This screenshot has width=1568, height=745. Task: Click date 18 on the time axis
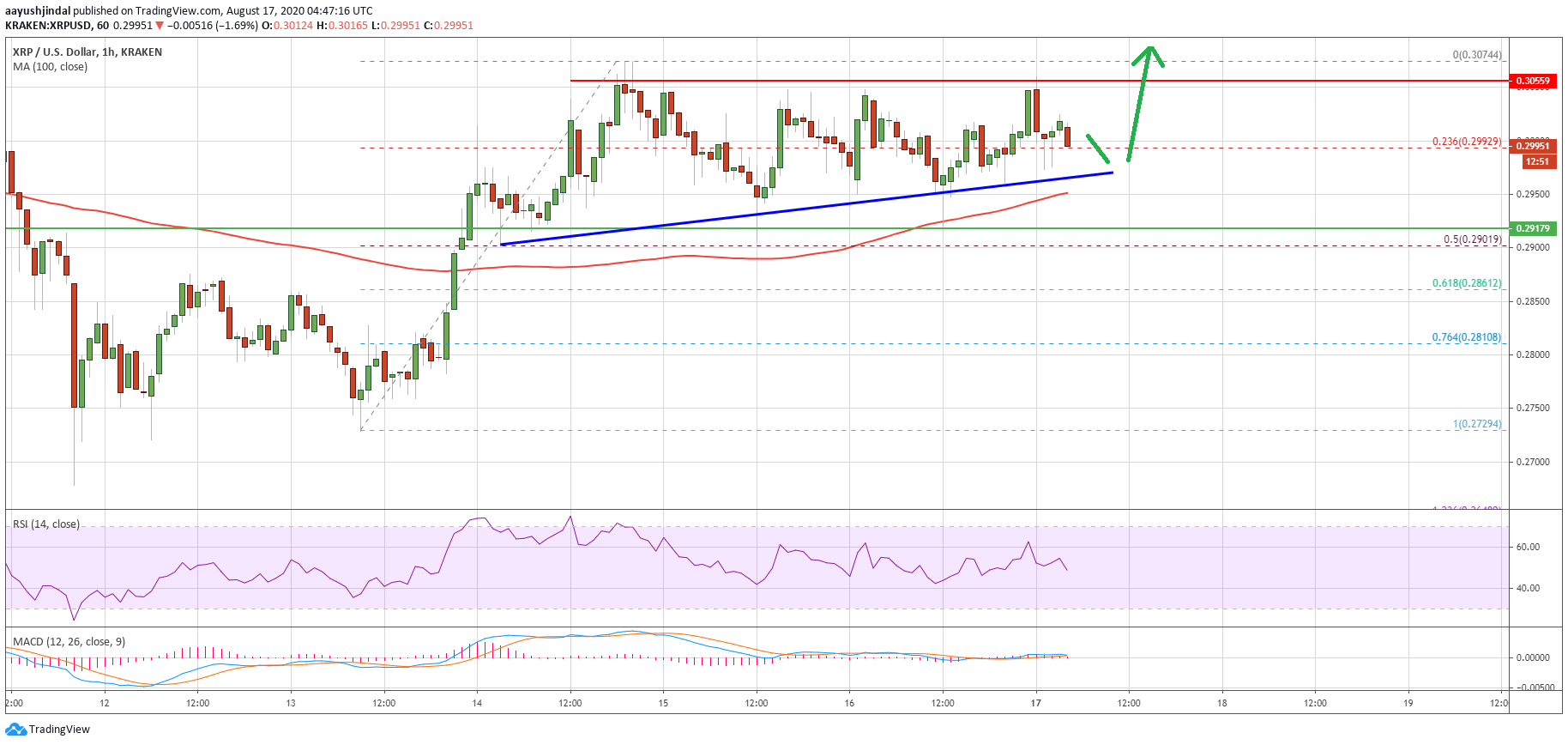tap(1222, 703)
